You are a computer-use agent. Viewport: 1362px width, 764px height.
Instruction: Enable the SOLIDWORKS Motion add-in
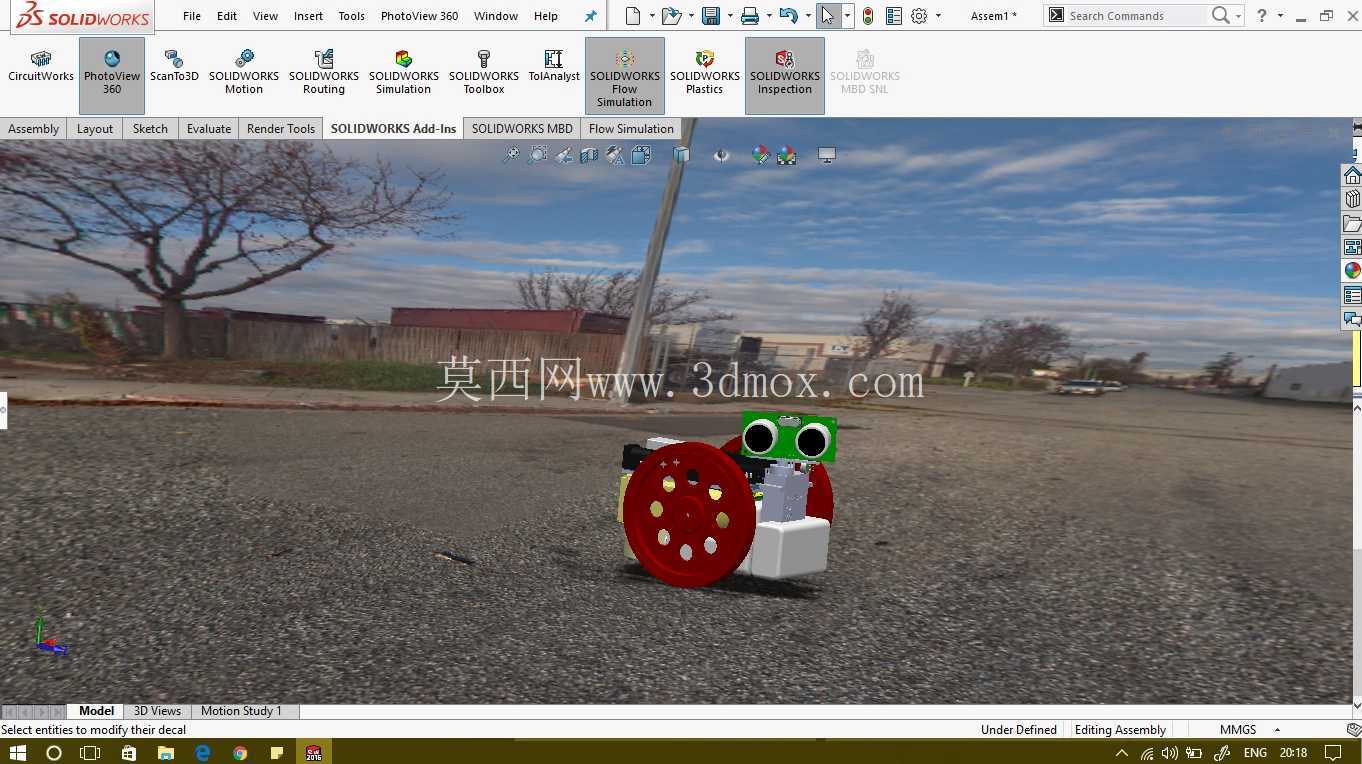244,73
